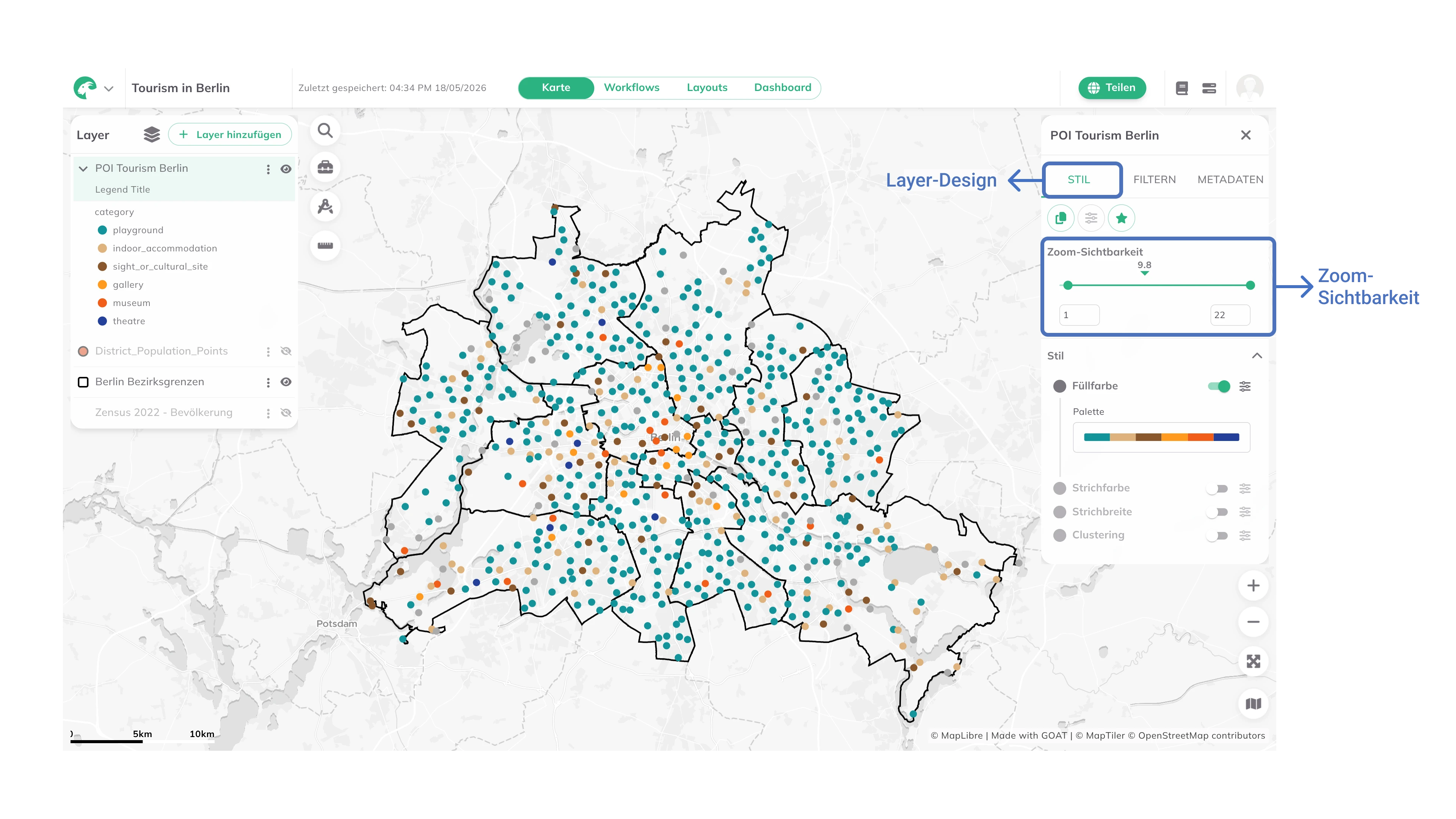Screen dimensions: 1456x819
Task: Open options for Zensus 2022 layer
Action: (x=268, y=413)
